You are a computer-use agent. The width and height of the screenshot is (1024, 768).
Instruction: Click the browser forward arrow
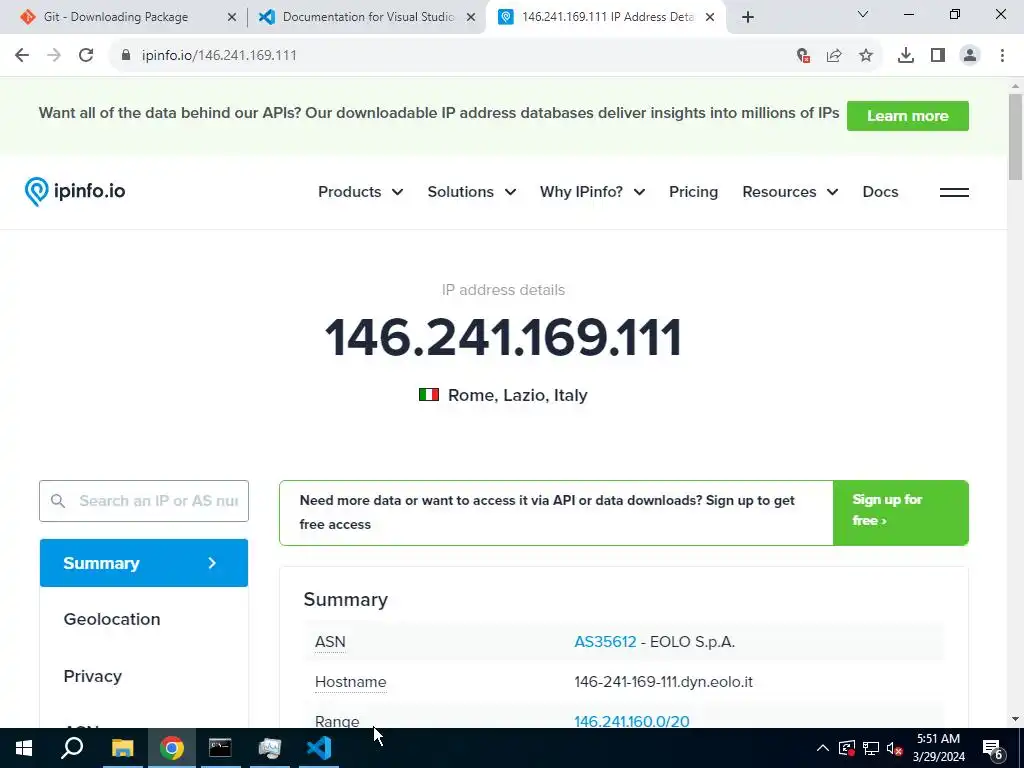pos(54,56)
